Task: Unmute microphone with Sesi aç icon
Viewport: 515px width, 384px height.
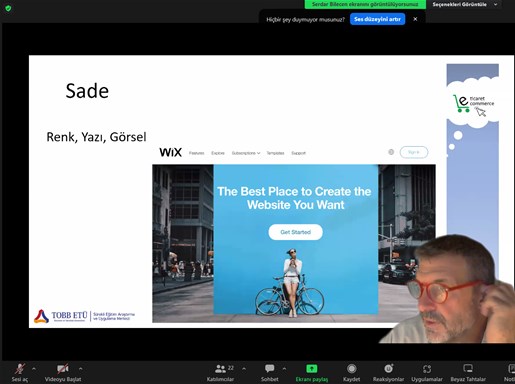Action: 20,369
